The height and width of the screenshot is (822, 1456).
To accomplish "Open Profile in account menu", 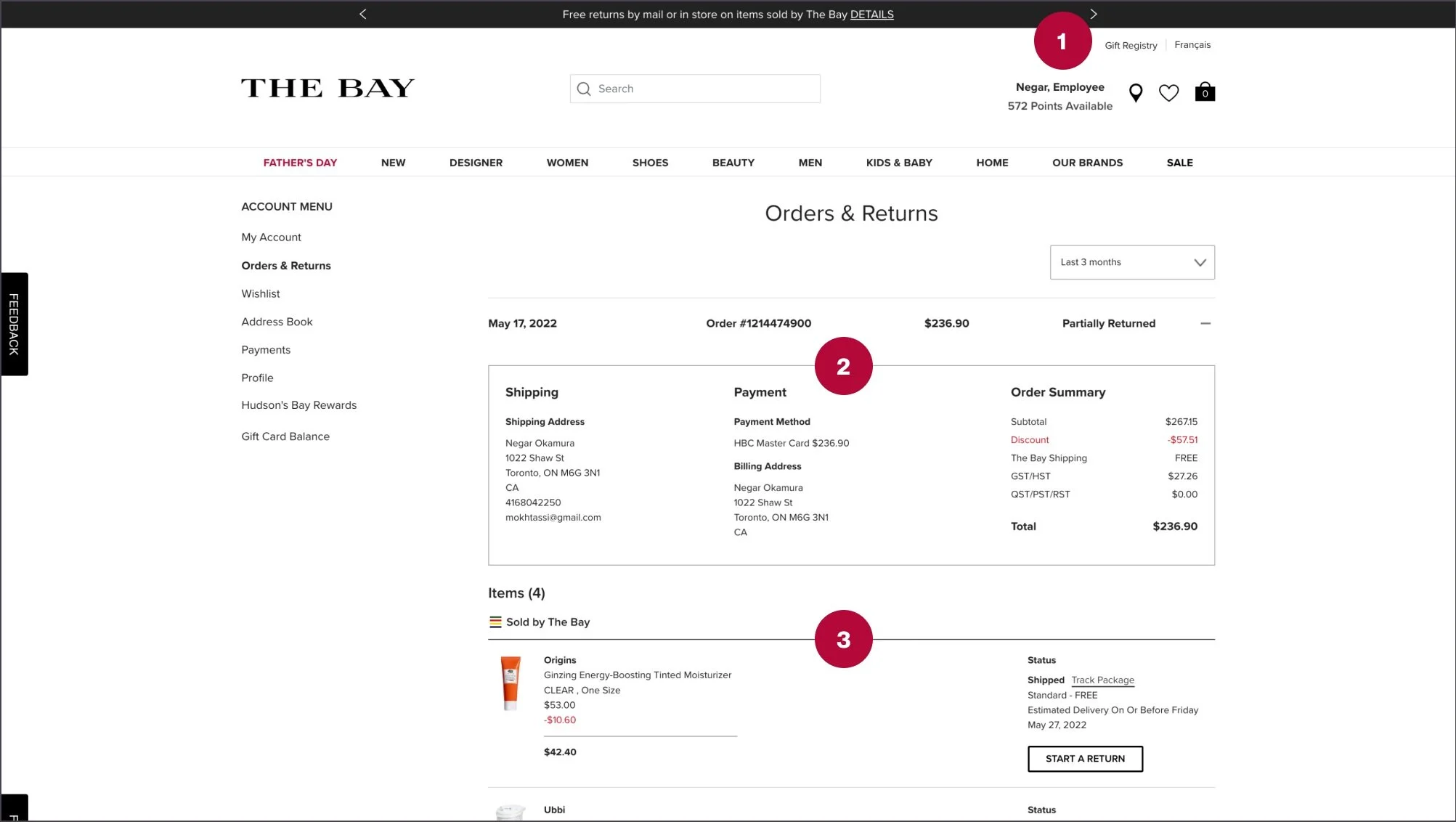I will click(x=257, y=378).
